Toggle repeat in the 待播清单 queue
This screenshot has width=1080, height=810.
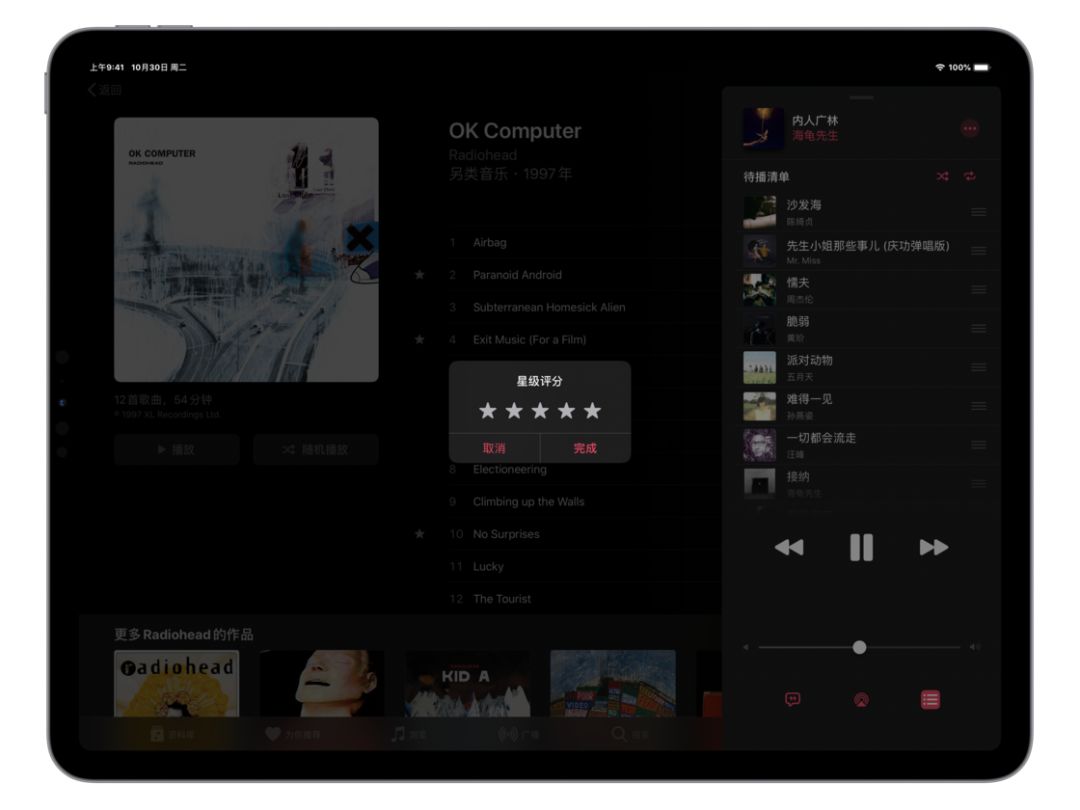point(970,176)
